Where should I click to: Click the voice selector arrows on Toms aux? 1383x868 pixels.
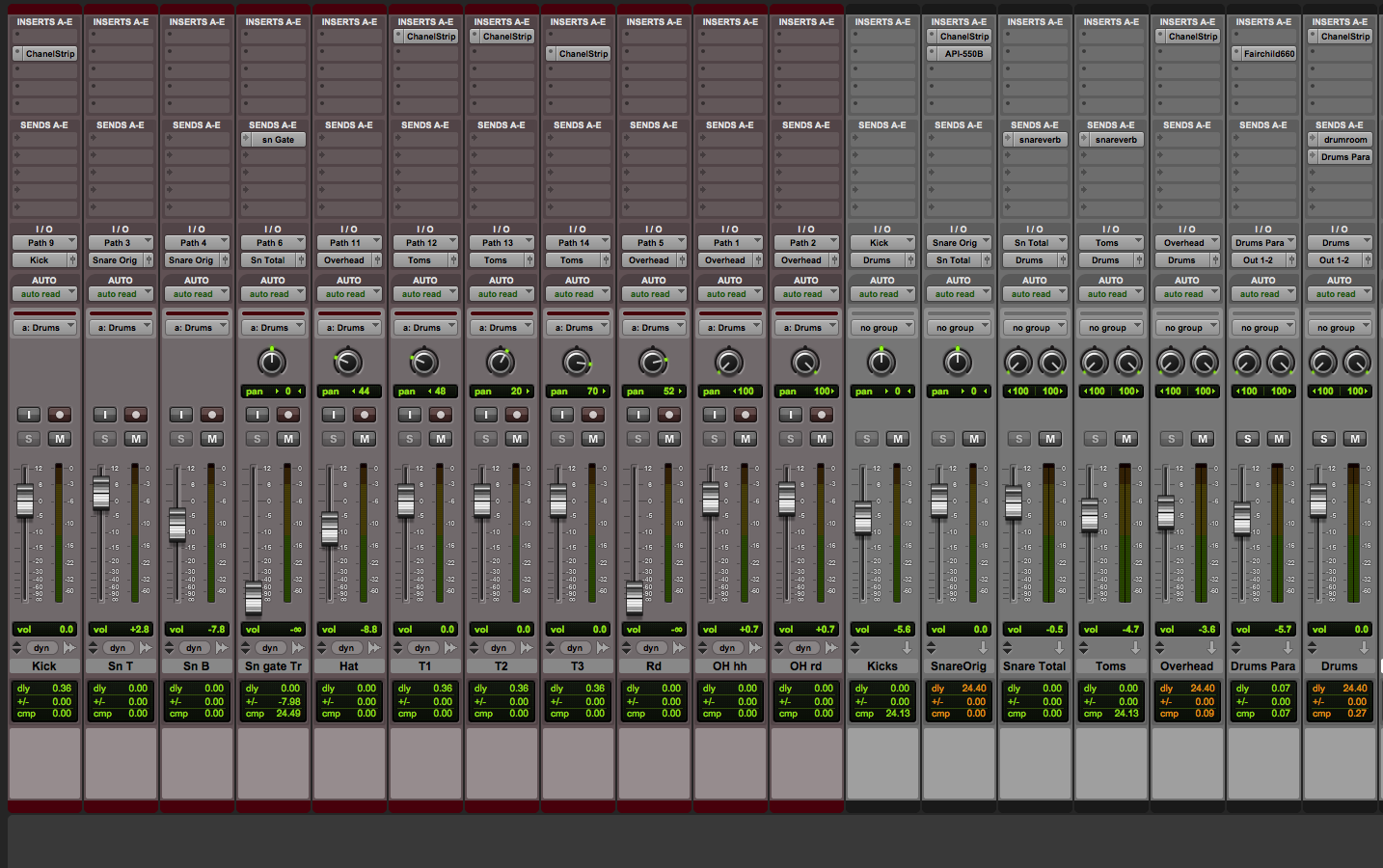click(x=1084, y=648)
